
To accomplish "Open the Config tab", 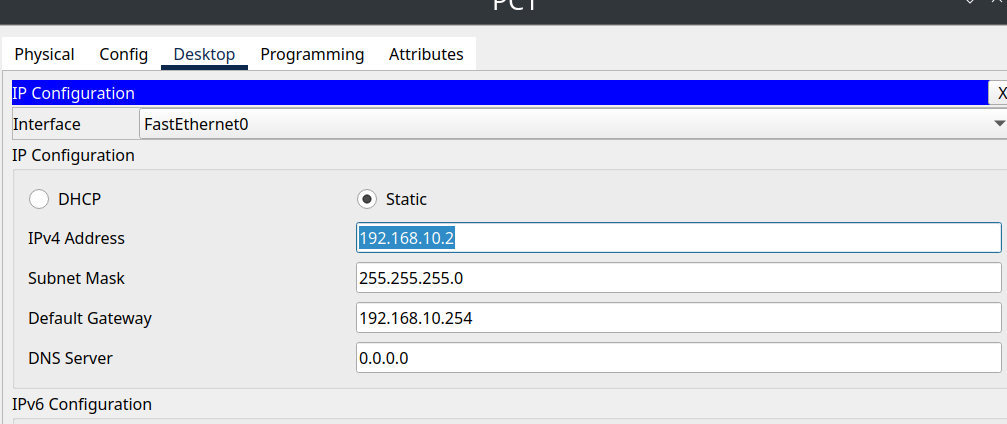I will [x=123, y=54].
